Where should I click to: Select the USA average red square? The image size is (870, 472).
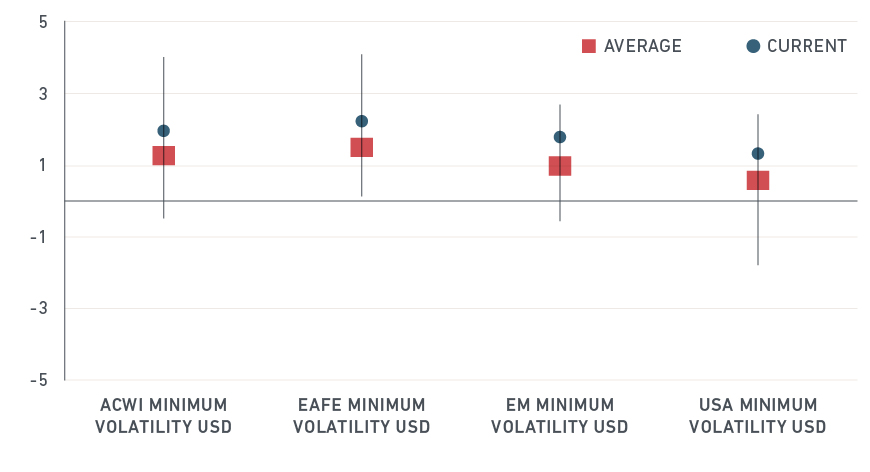pyautogui.click(x=758, y=180)
